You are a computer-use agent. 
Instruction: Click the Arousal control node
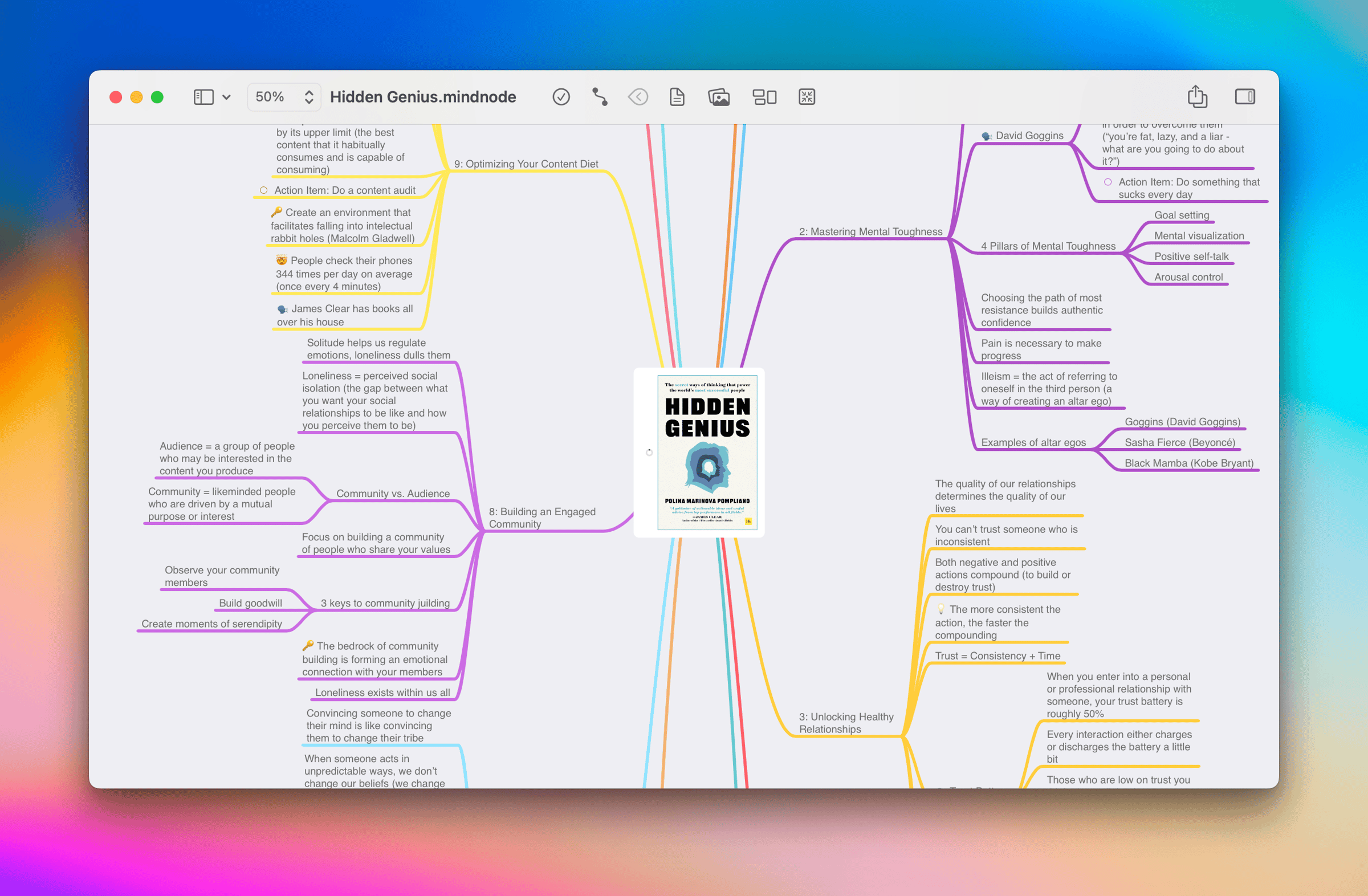click(1188, 277)
